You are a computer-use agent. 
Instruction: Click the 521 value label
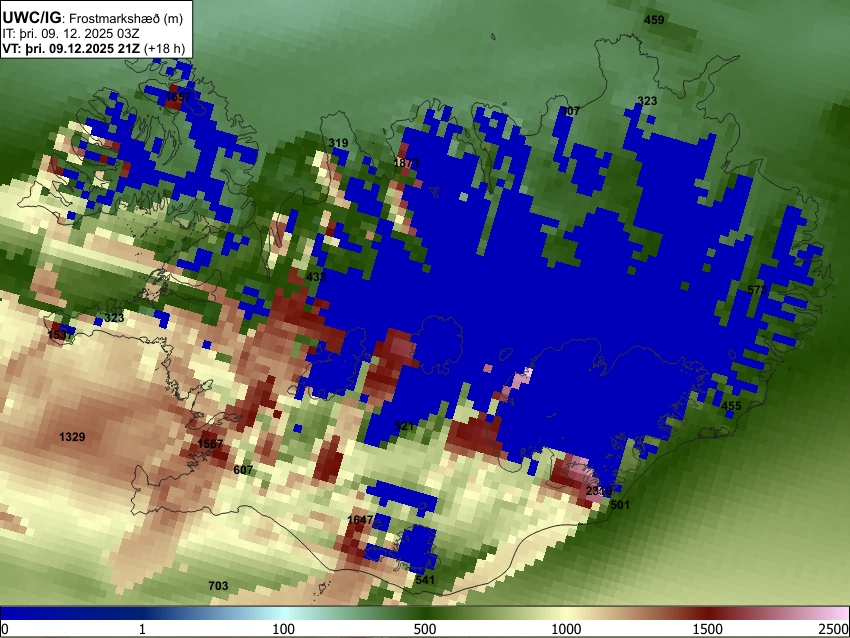404,426
